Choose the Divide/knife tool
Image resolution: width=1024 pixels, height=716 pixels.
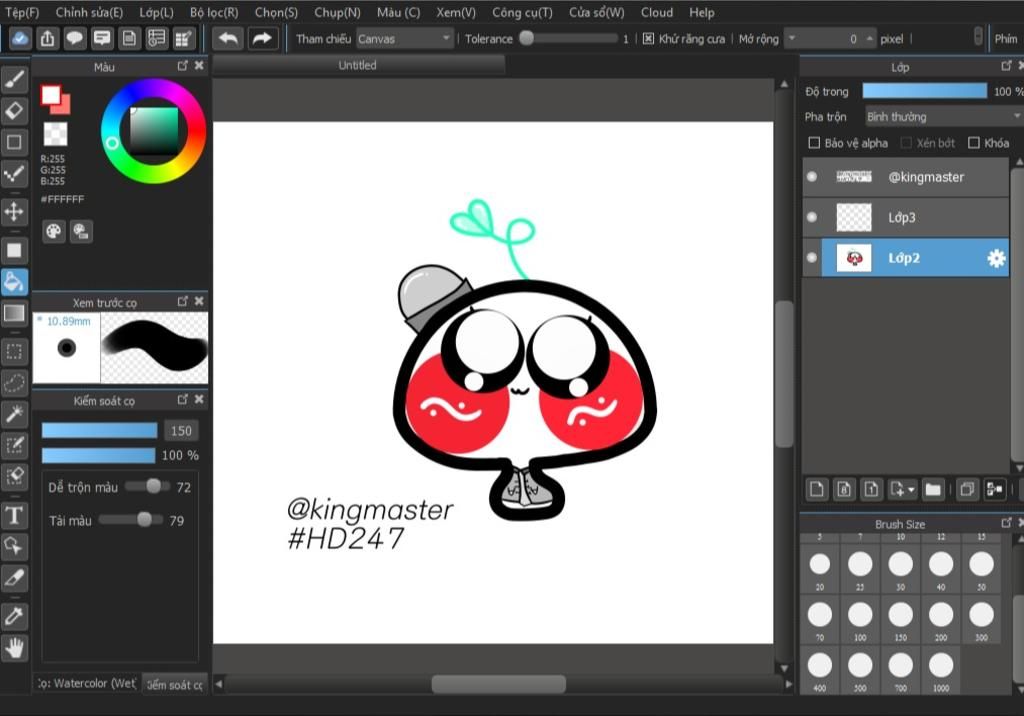tap(14, 578)
